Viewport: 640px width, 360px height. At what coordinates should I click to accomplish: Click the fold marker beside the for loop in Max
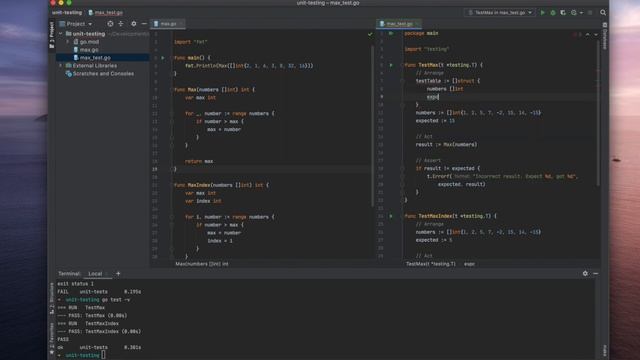171,113
